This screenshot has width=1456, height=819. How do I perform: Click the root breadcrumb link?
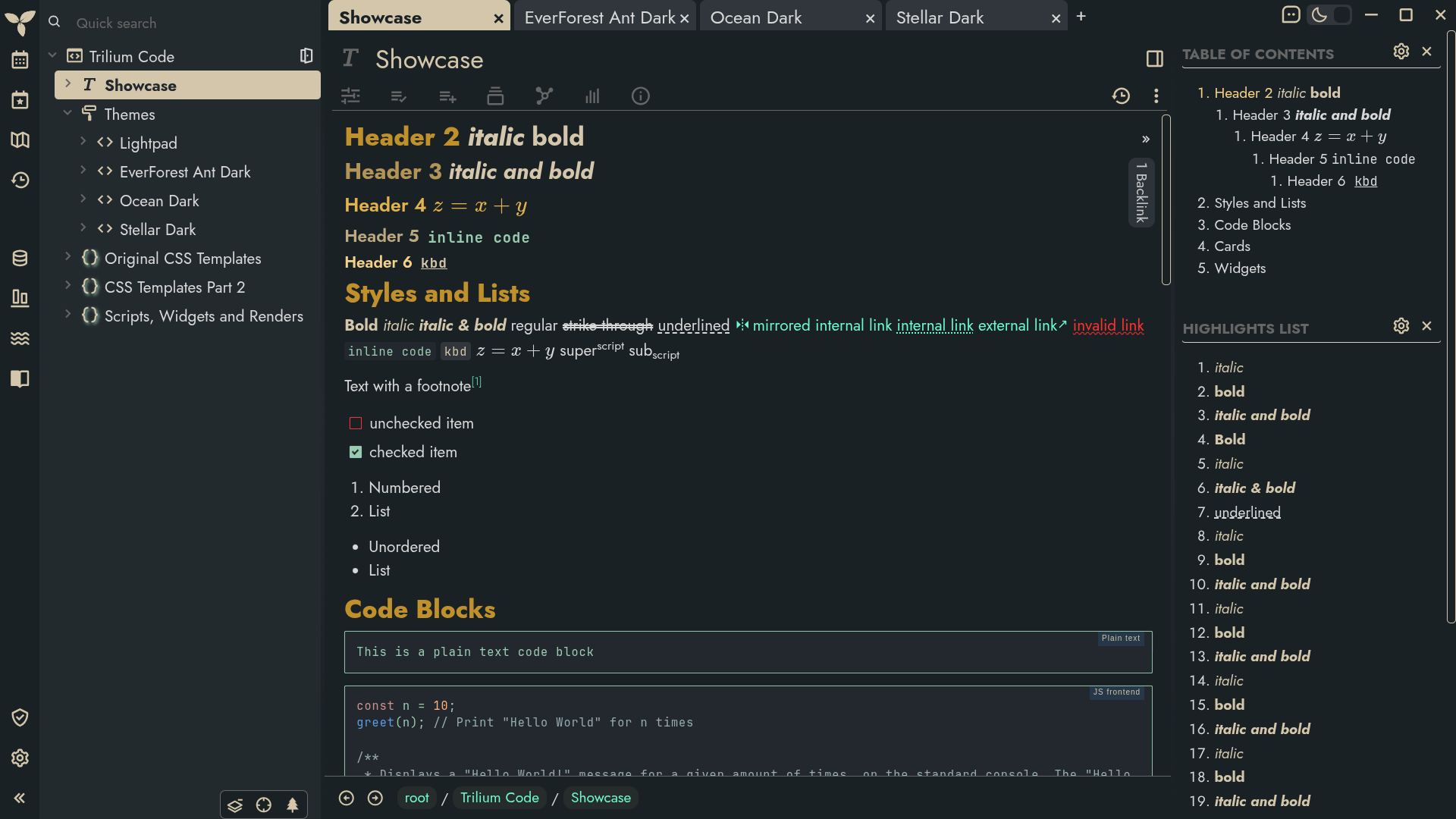click(x=417, y=798)
